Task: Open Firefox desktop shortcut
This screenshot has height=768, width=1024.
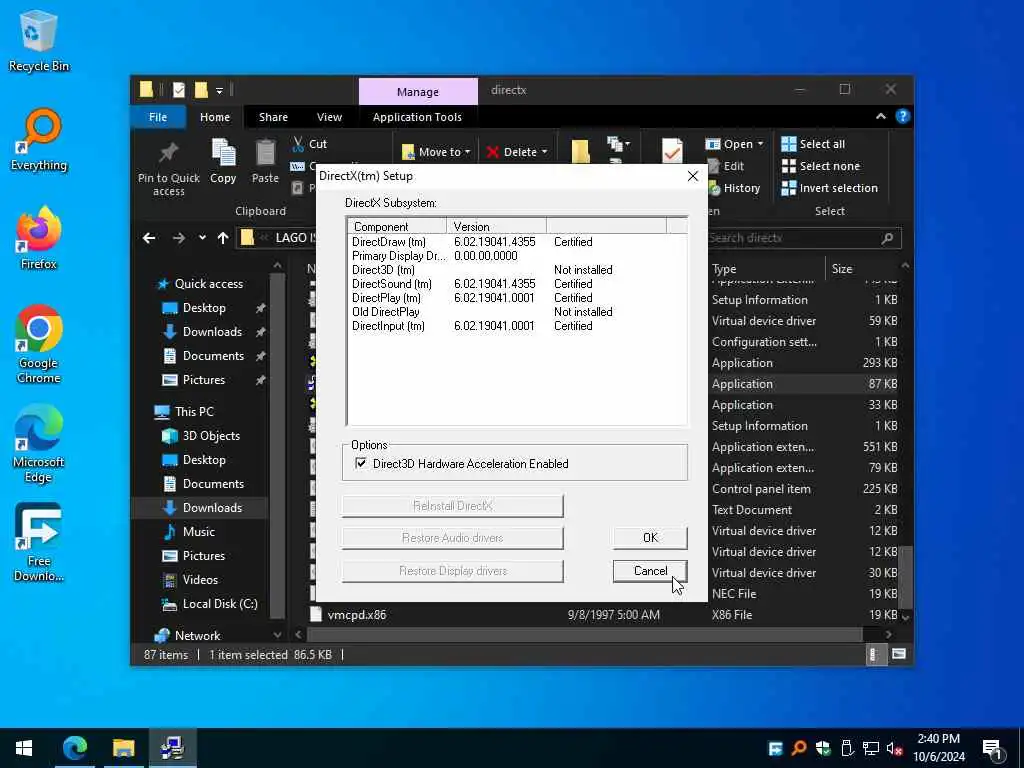Action: click(39, 238)
